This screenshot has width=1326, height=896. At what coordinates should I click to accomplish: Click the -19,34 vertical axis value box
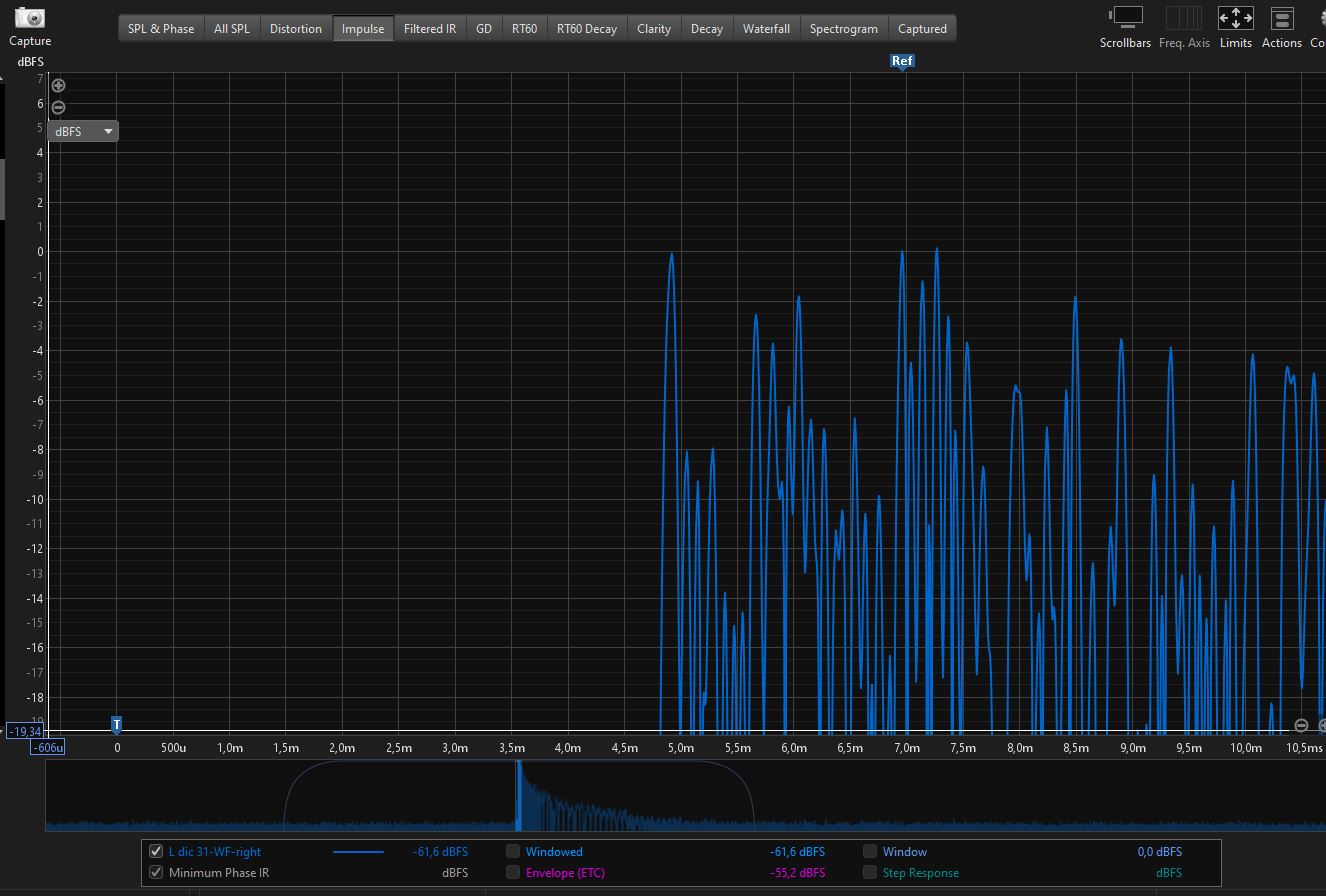24,731
